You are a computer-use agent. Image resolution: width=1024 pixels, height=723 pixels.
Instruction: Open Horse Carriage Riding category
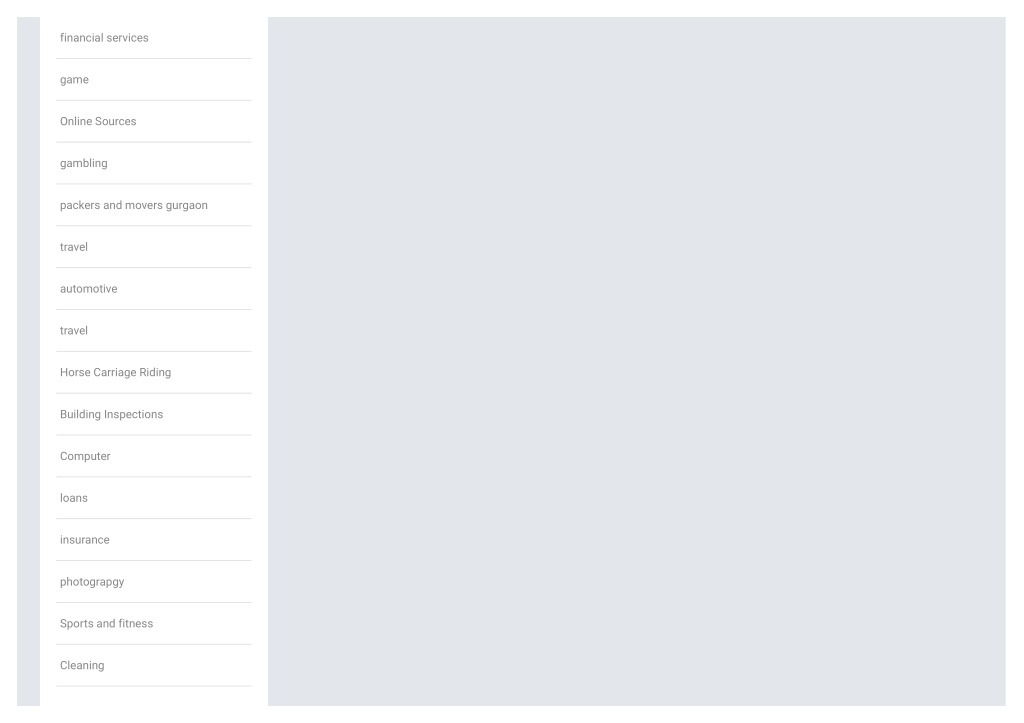pos(116,372)
